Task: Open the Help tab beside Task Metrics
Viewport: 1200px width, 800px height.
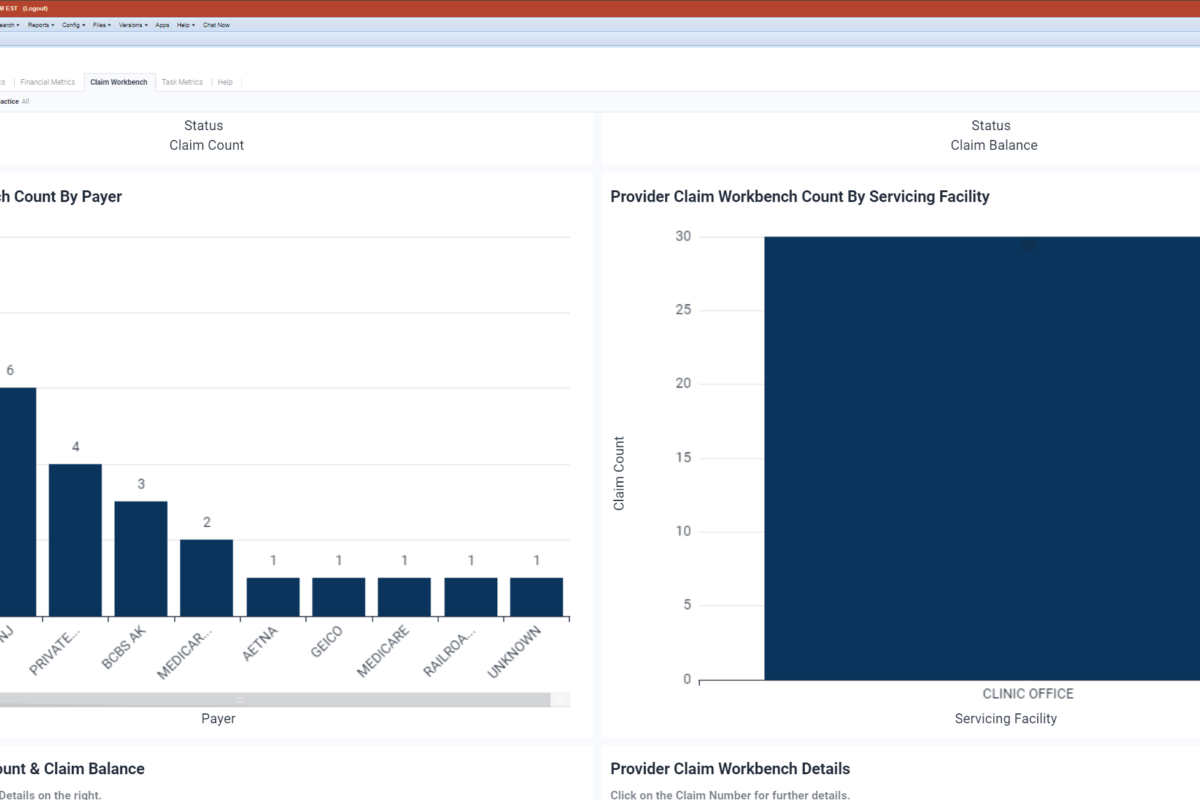Action: (x=225, y=82)
